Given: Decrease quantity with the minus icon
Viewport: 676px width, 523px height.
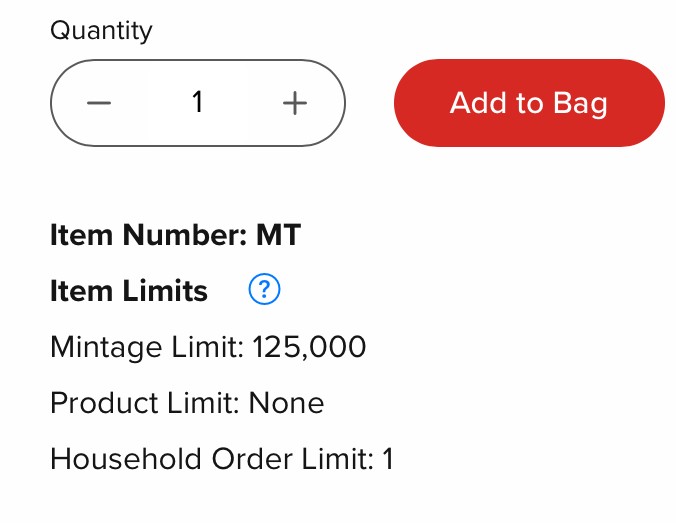Looking at the screenshot, I should pos(98,103).
